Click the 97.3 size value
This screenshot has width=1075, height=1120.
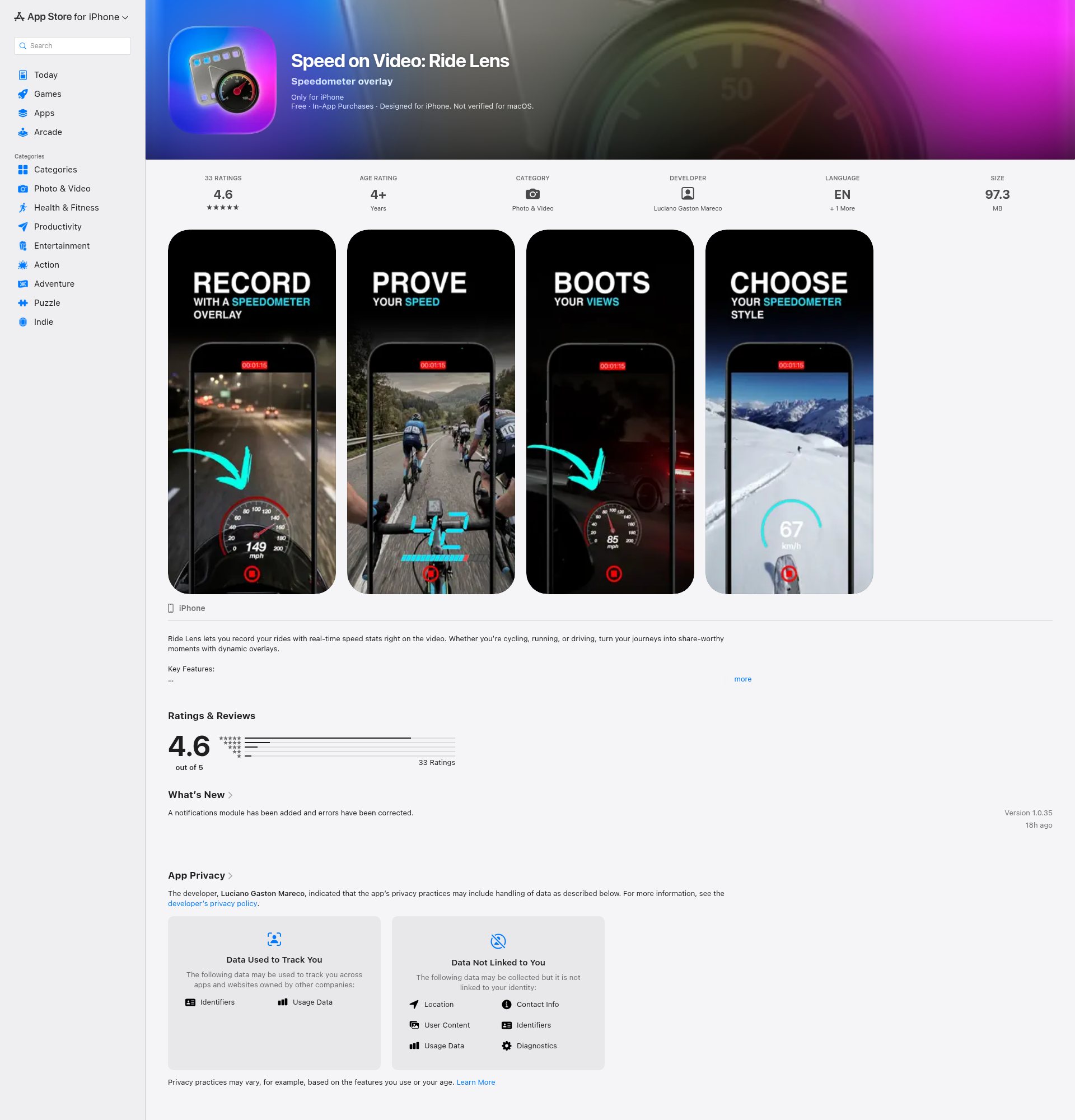[997, 194]
